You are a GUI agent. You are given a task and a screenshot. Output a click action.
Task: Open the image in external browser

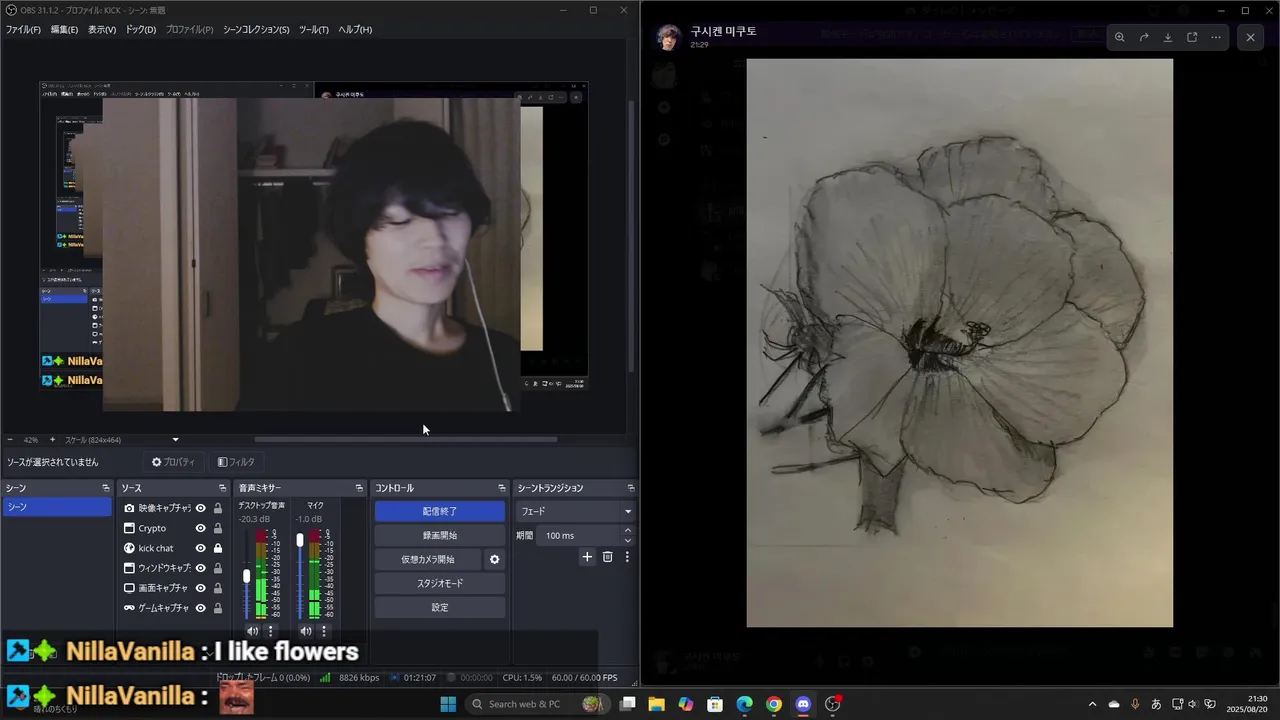[x=1192, y=37]
